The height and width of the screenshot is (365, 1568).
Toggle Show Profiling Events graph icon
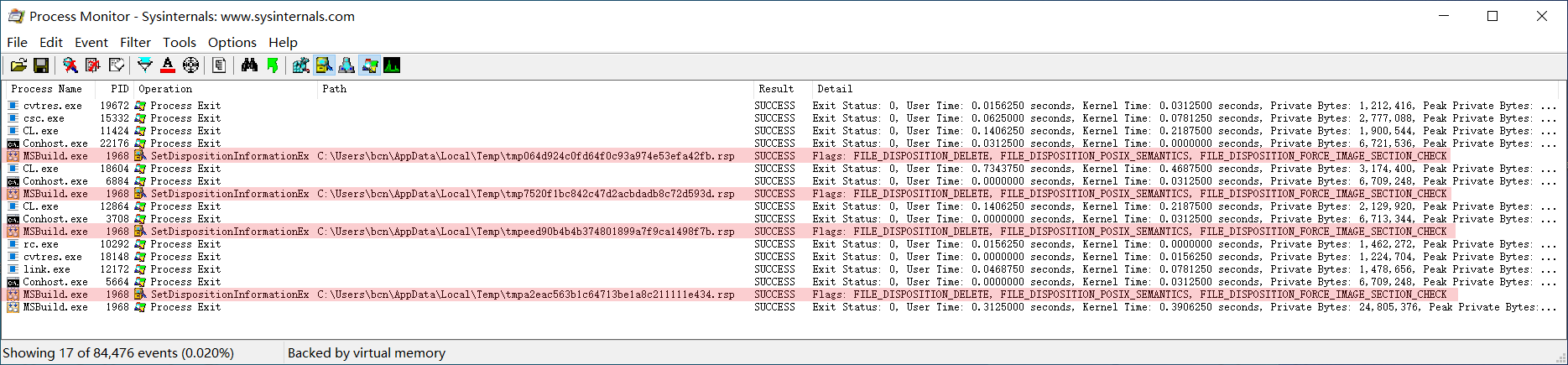point(392,65)
